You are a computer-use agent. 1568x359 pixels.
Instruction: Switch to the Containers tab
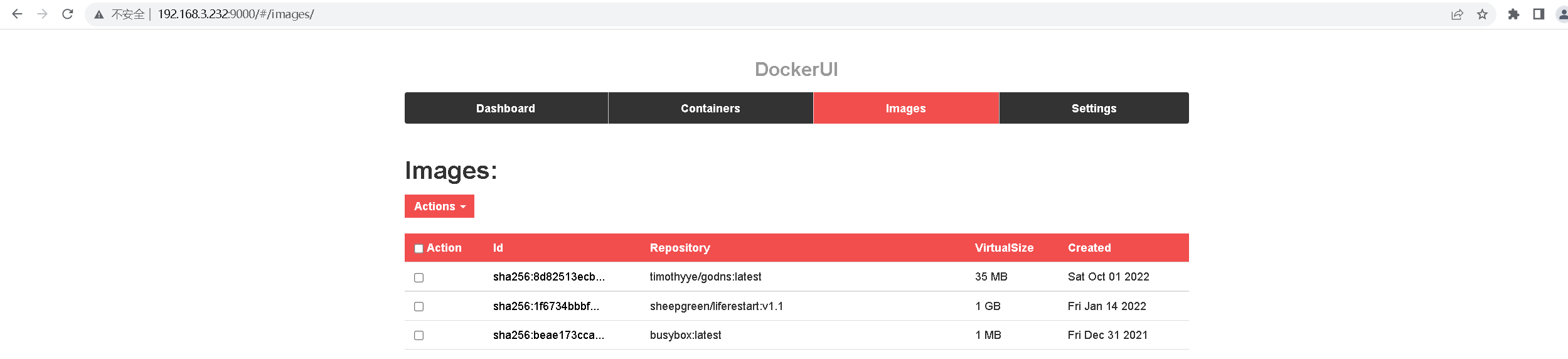click(710, 108)
